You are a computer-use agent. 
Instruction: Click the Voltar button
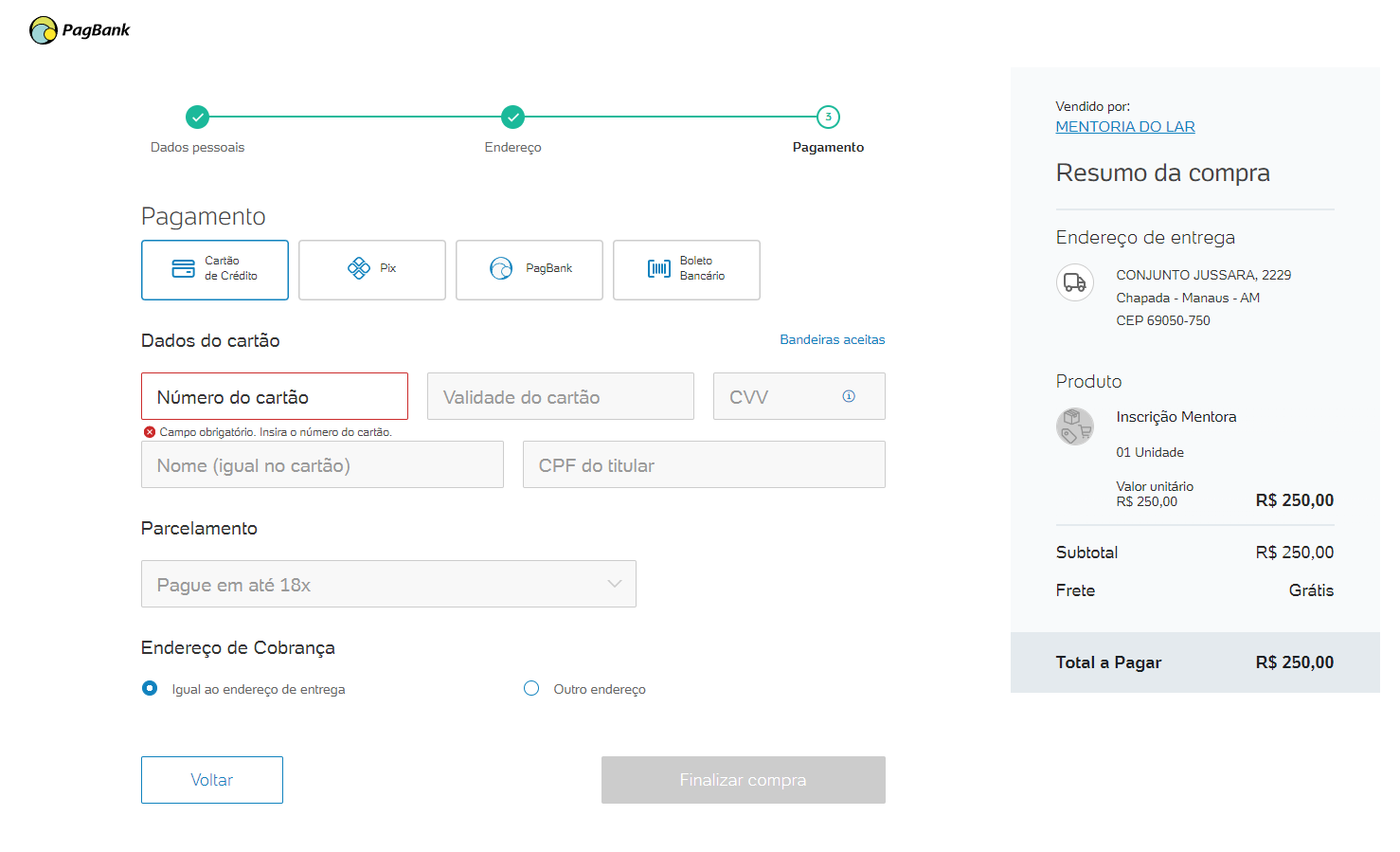[212, 780]
